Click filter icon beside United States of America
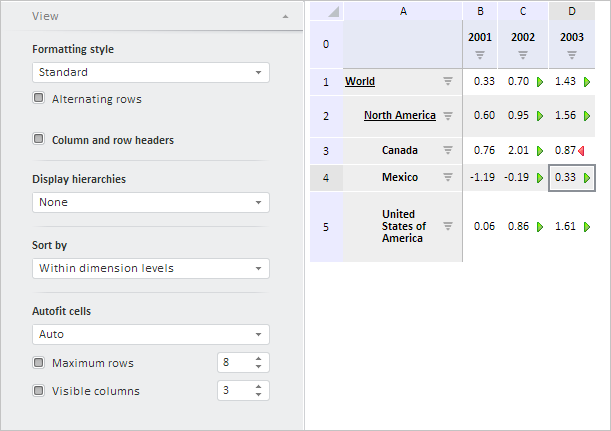This screenshot has width=611, height=431. coord(448,227)
